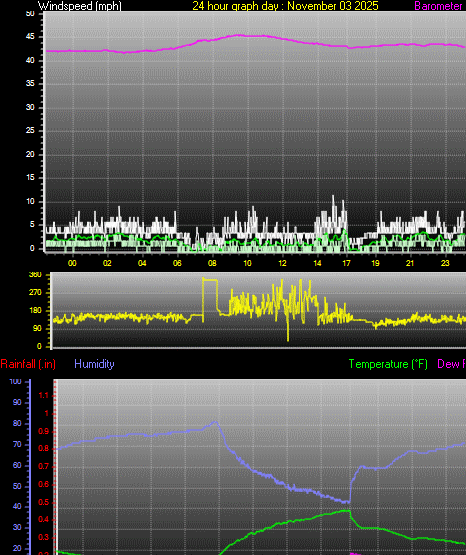Click the '12' hour label on time axis

(x=282, y=263)
